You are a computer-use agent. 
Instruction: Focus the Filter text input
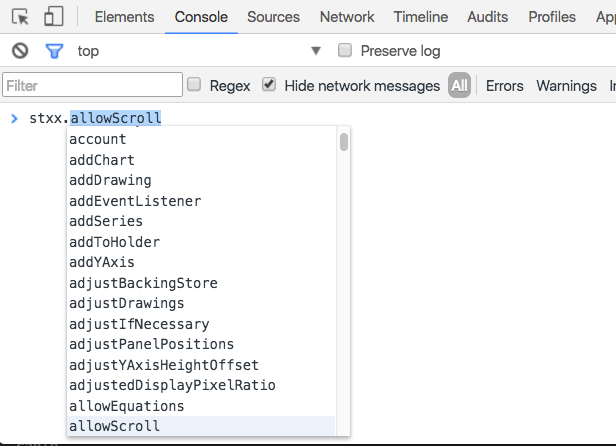(x=92, y=84)
